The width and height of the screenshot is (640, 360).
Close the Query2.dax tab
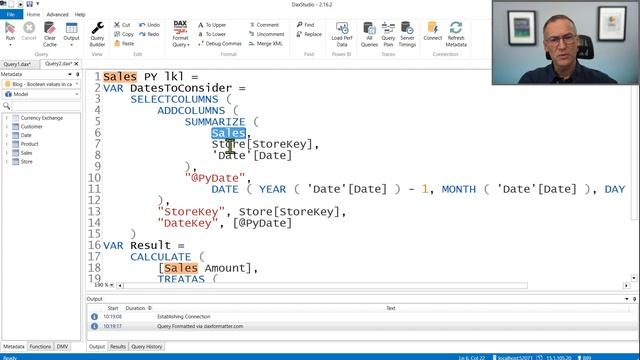click(x=76, y=64)
